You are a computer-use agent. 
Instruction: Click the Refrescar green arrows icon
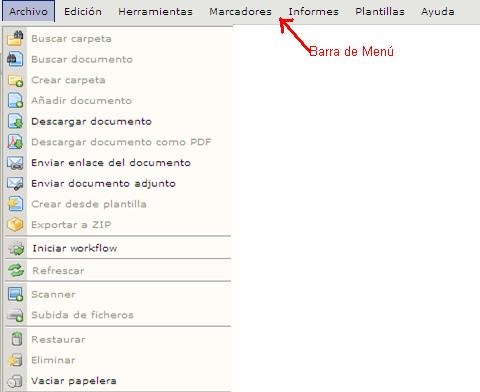(16, 271)
